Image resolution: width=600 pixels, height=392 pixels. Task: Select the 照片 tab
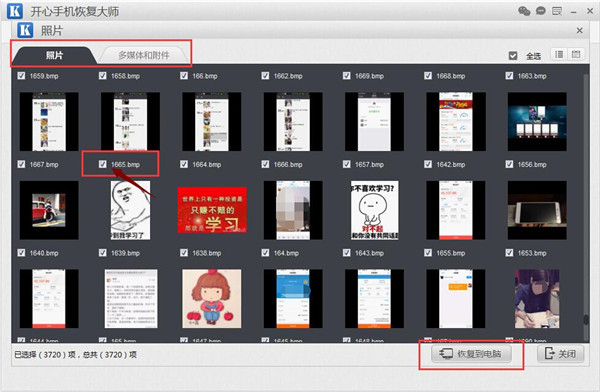coord(54,55)
